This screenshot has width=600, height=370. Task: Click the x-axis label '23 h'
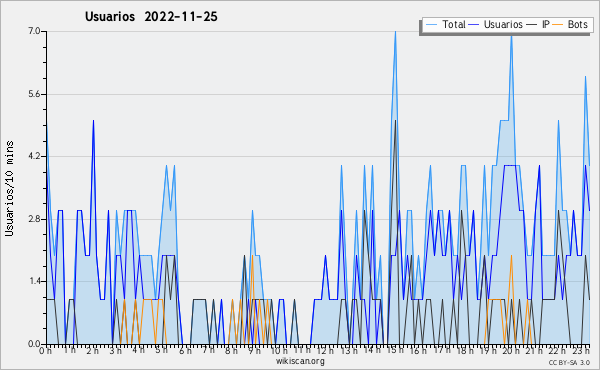tap(581, 351)
